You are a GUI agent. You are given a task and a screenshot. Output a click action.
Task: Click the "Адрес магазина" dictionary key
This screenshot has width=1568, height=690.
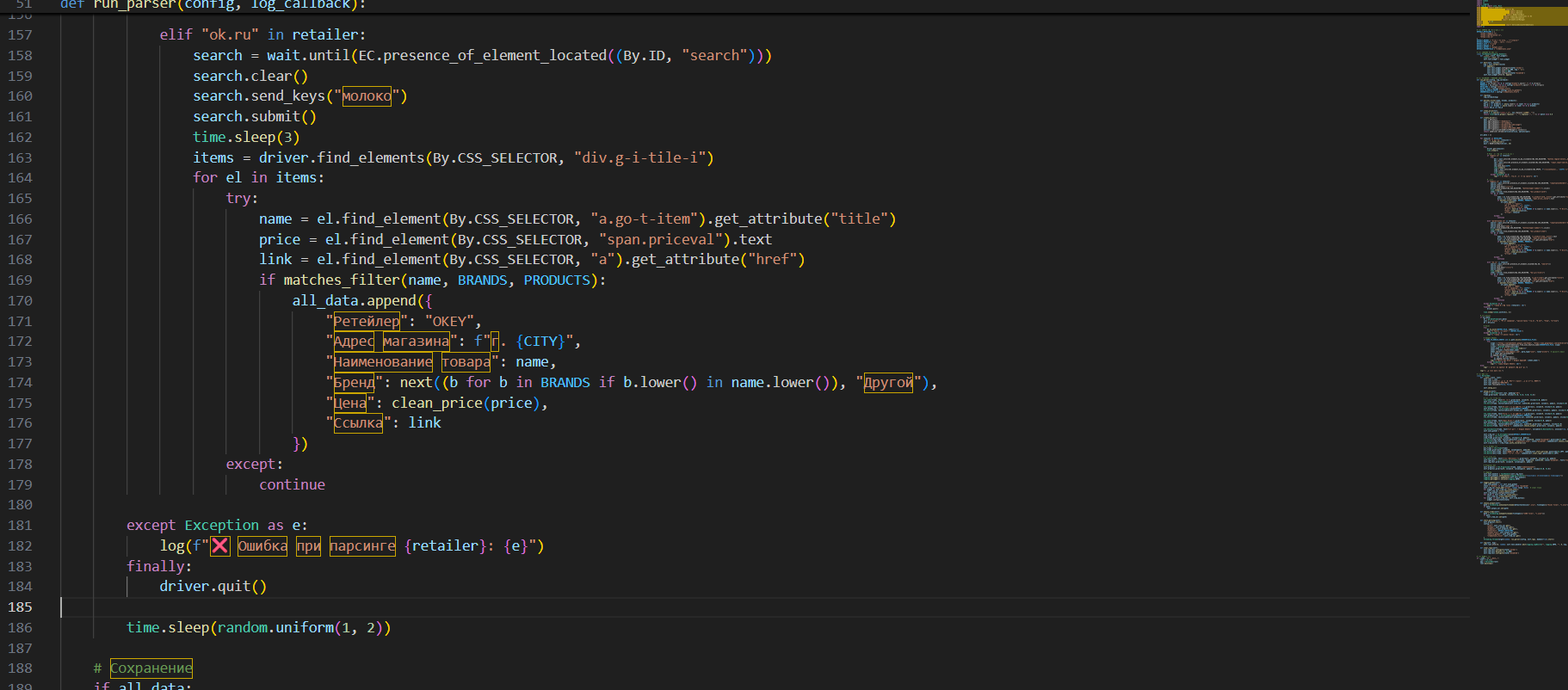tap(392, 342)
